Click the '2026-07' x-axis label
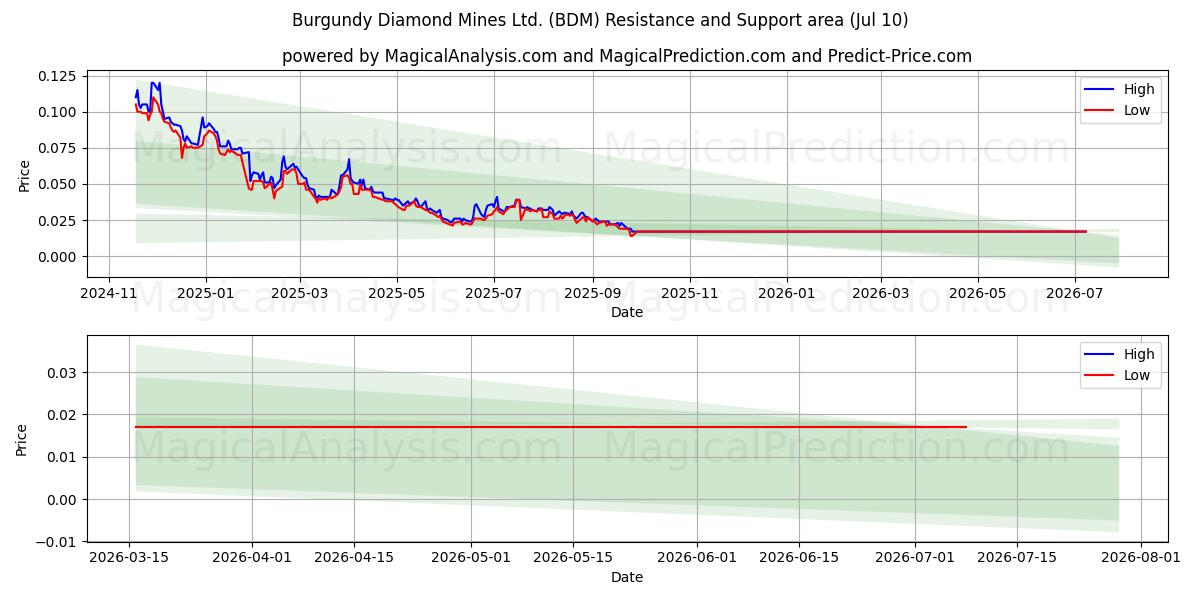Image resolution: width=1200 pixels, height=600 pixels. 1074,295
